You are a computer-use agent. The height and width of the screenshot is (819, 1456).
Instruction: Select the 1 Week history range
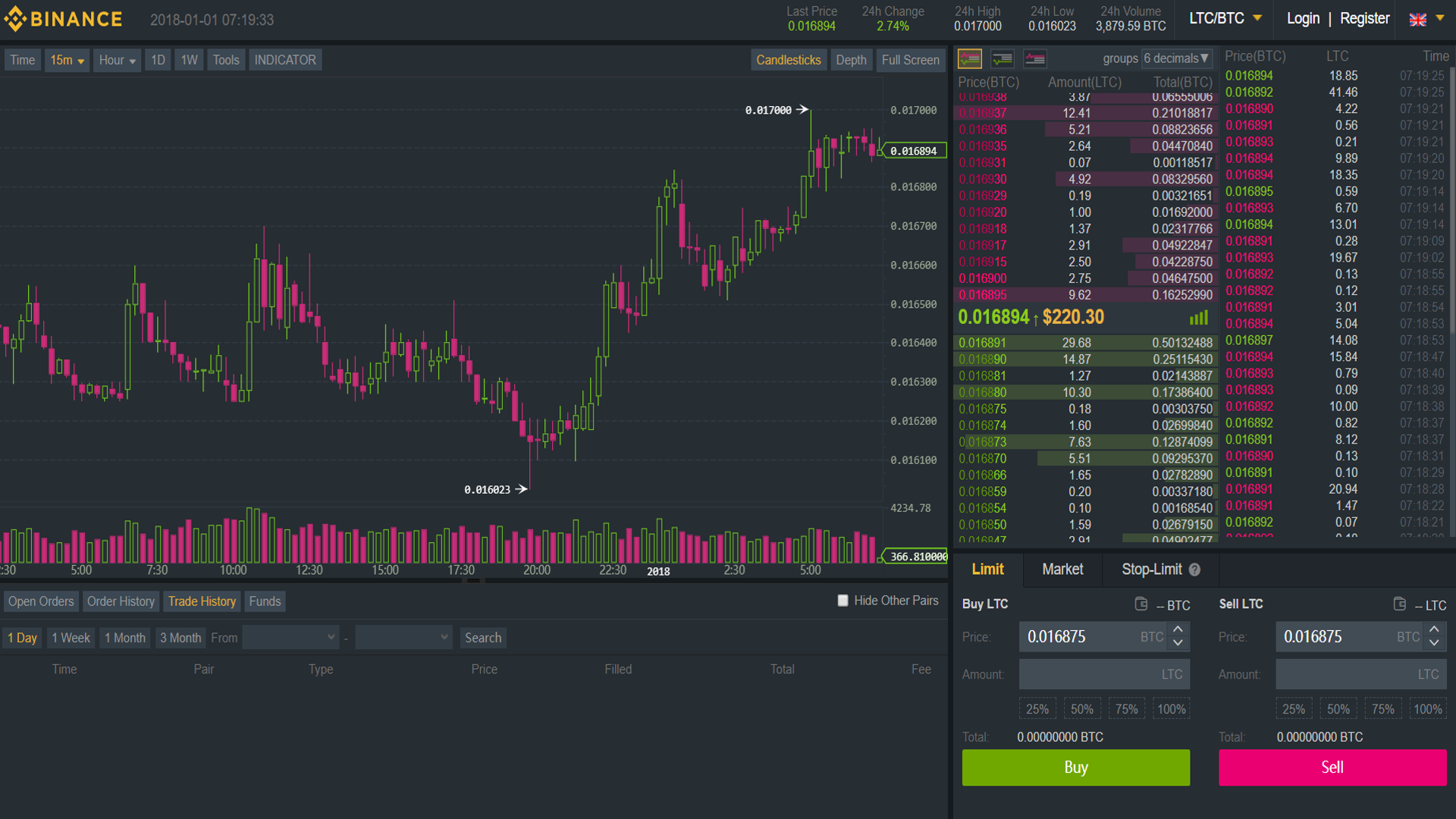point(71,638)
